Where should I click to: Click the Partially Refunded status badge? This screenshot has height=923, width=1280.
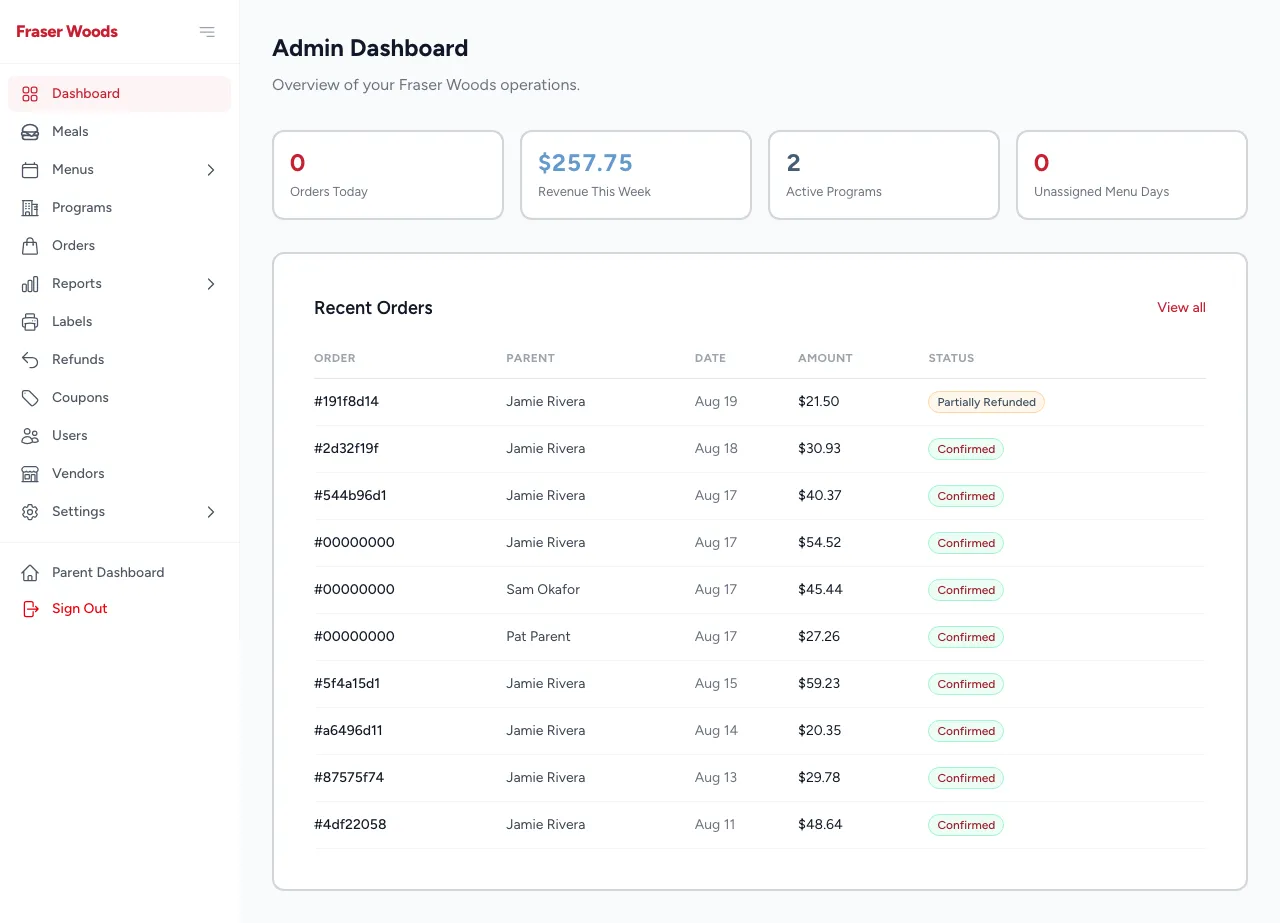986,402
